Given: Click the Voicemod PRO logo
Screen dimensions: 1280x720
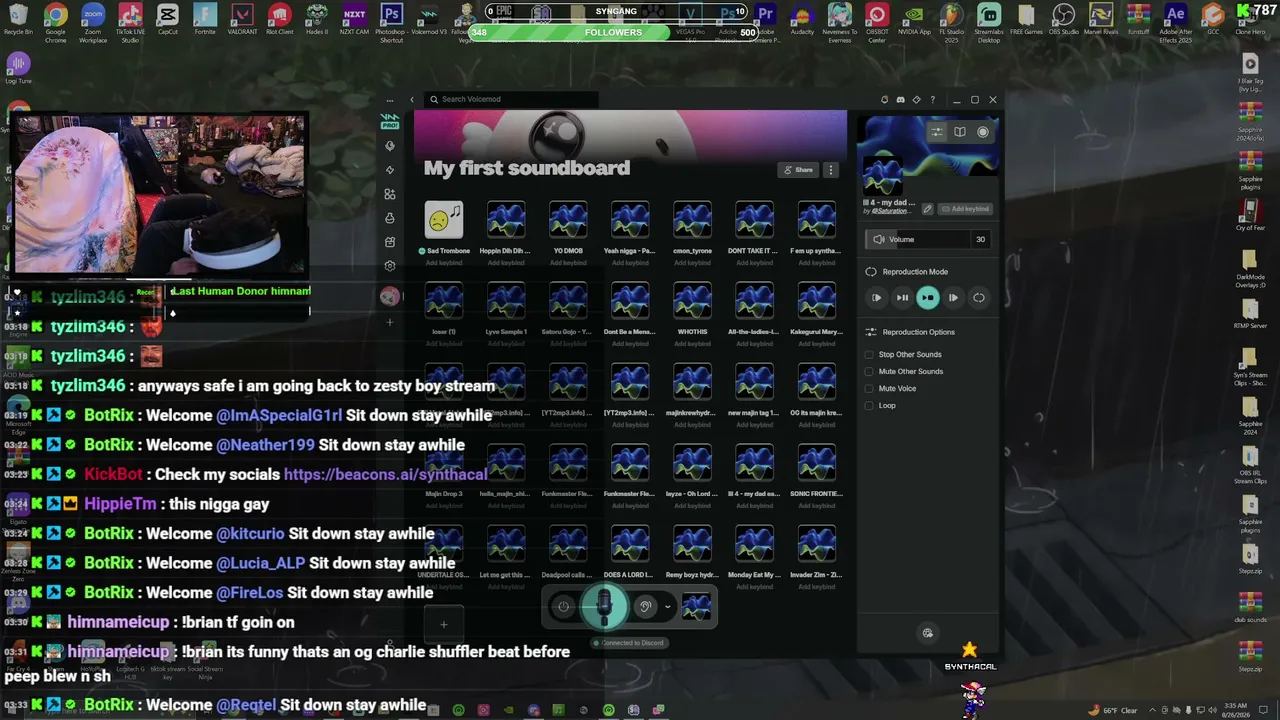Looking at the screenshot, I should pos(390,122).
